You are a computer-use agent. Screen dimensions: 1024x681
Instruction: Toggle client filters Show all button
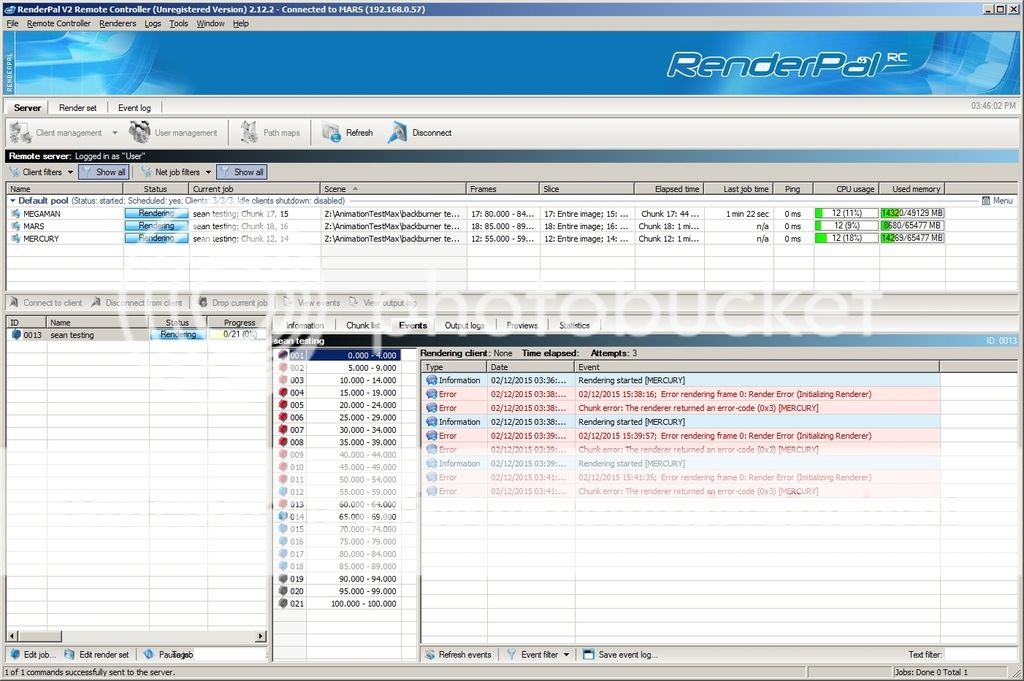tap(103, 172)
